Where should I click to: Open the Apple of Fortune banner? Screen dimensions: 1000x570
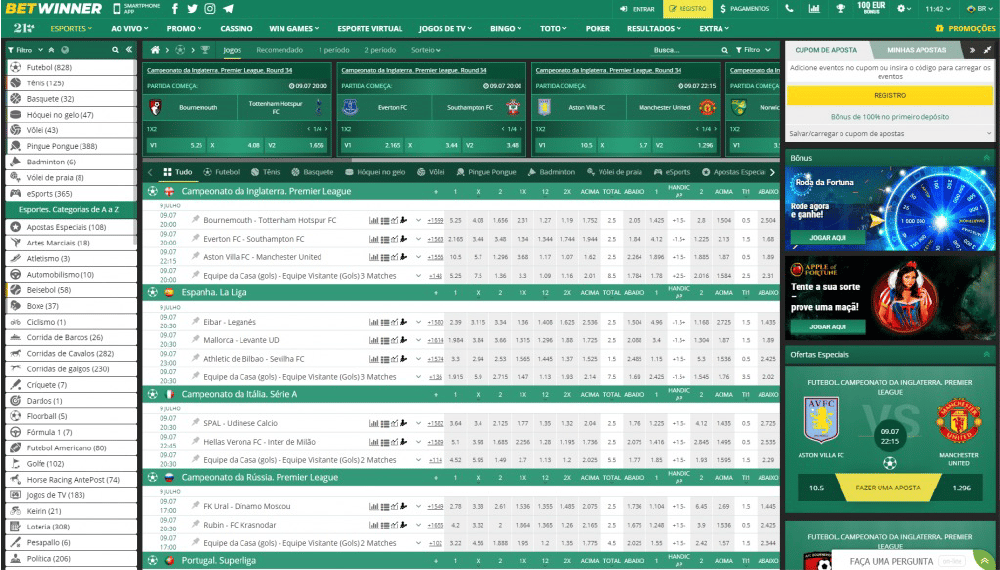pyautogui.click(x=890, y=297)
